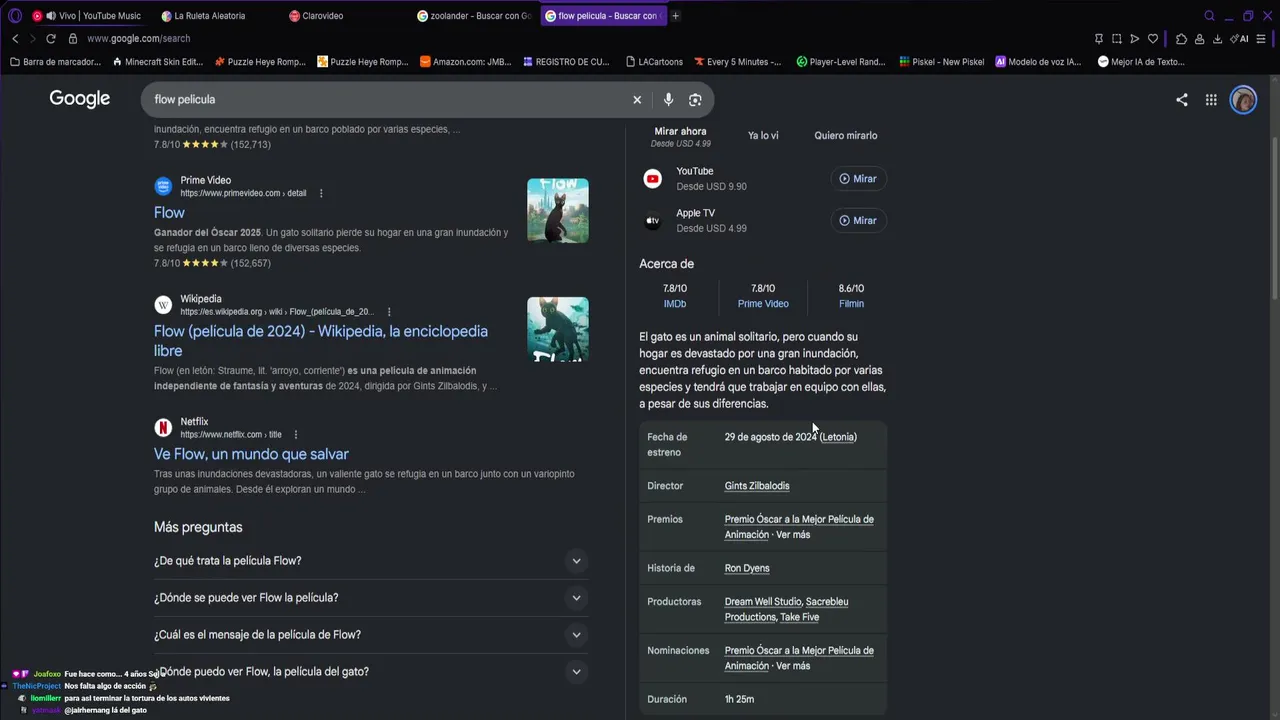The width and height of the screenshot is (1280, 720).
Task: Expand the "película del gato" question
Action: (x=370, y=672)
